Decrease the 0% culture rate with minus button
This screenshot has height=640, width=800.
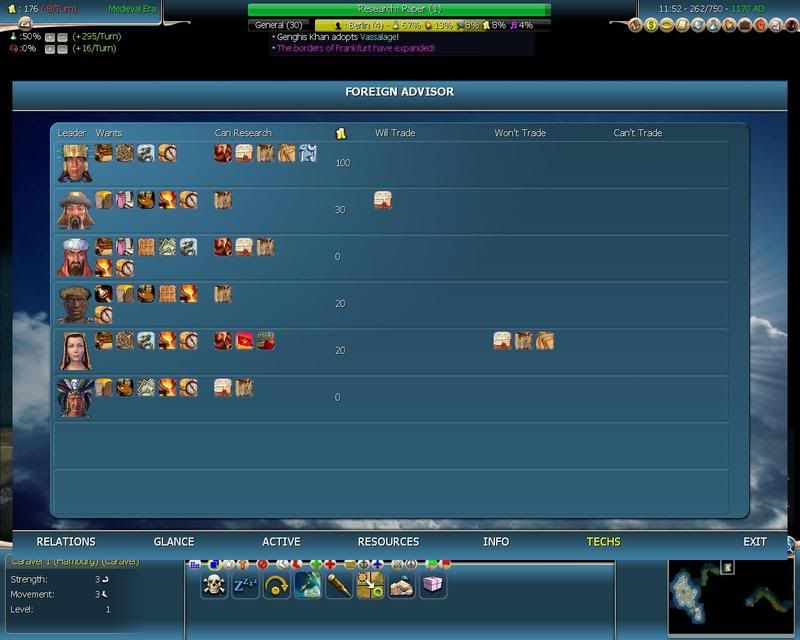click(x=62, y=50)
